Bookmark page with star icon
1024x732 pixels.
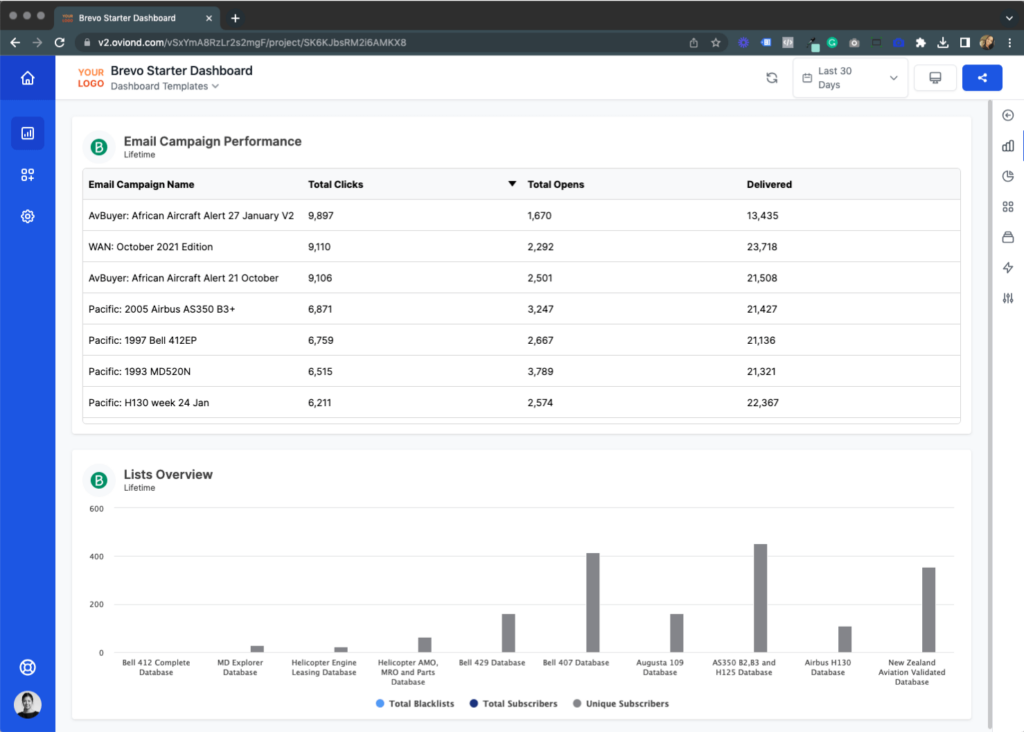pyautogui.click(x=716, y=42)
